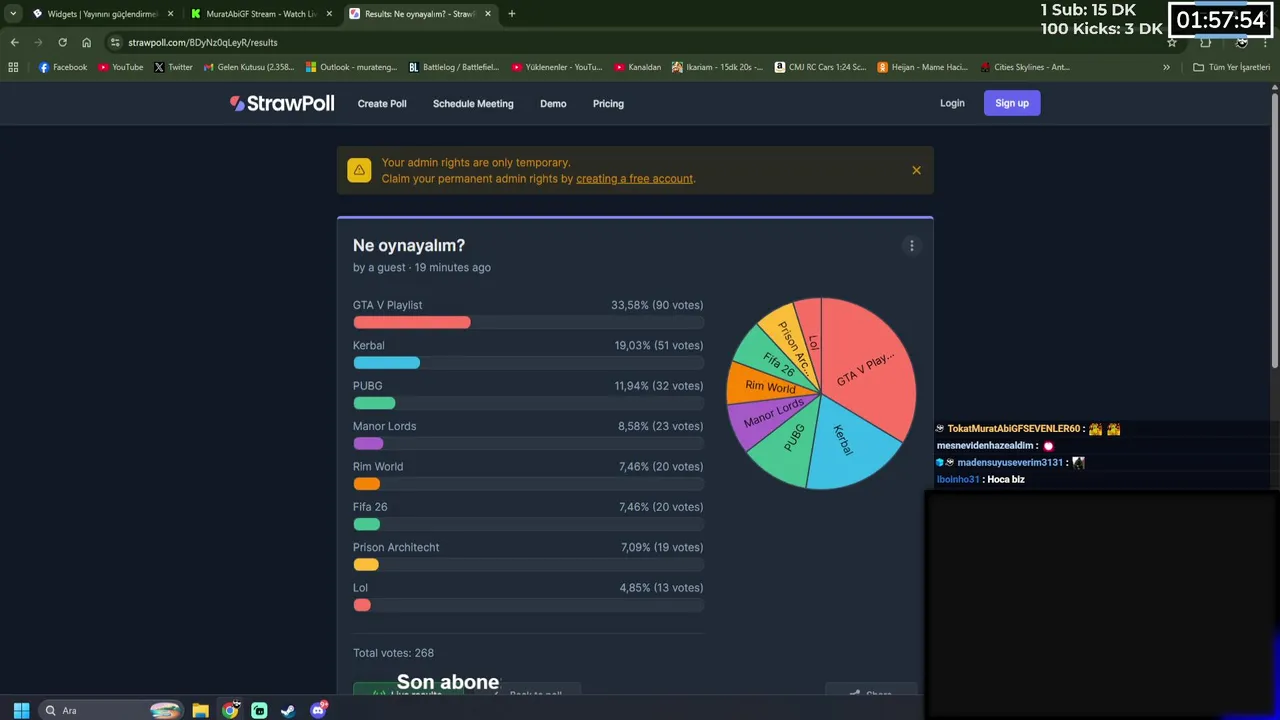Click the Windows taskbar search box
1280x720 pixels.
(x=112, y=710)
